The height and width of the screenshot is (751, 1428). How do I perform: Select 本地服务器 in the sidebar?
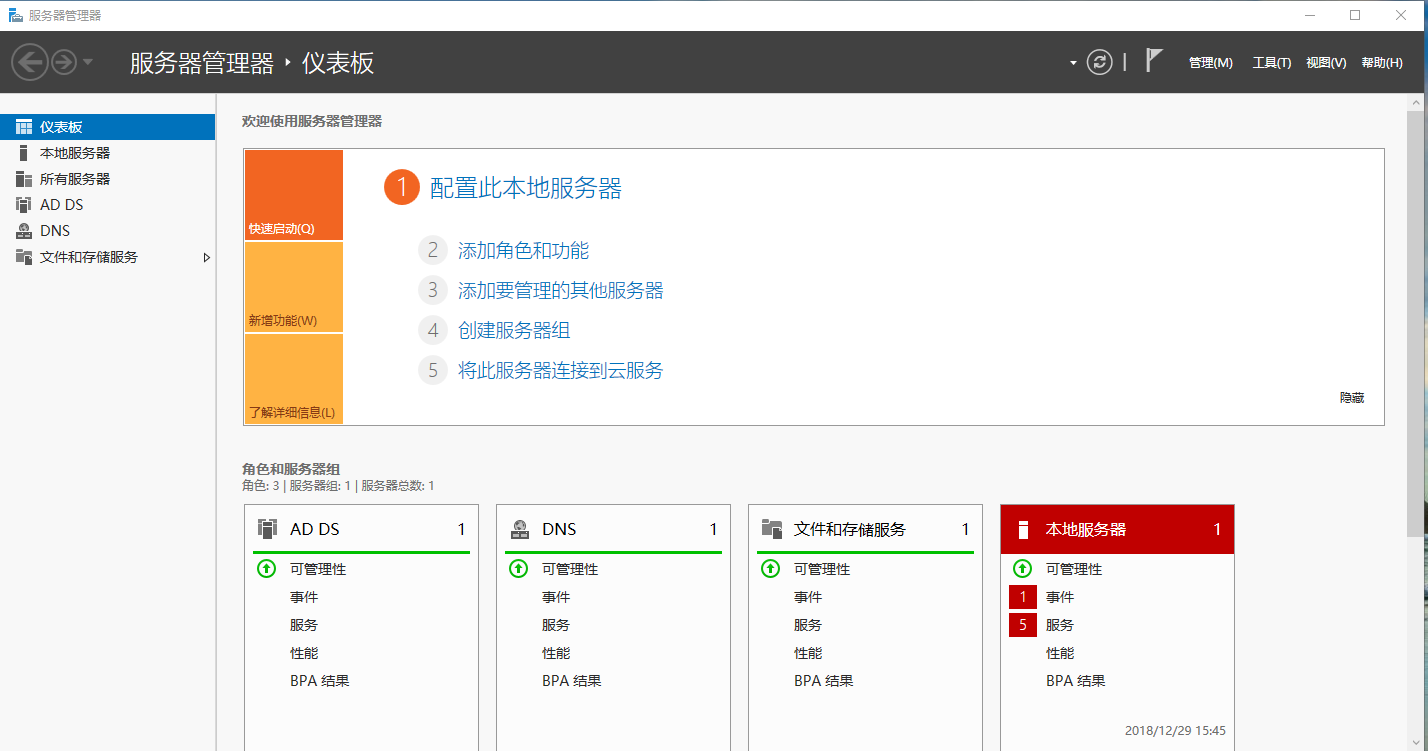click(107, 153)
